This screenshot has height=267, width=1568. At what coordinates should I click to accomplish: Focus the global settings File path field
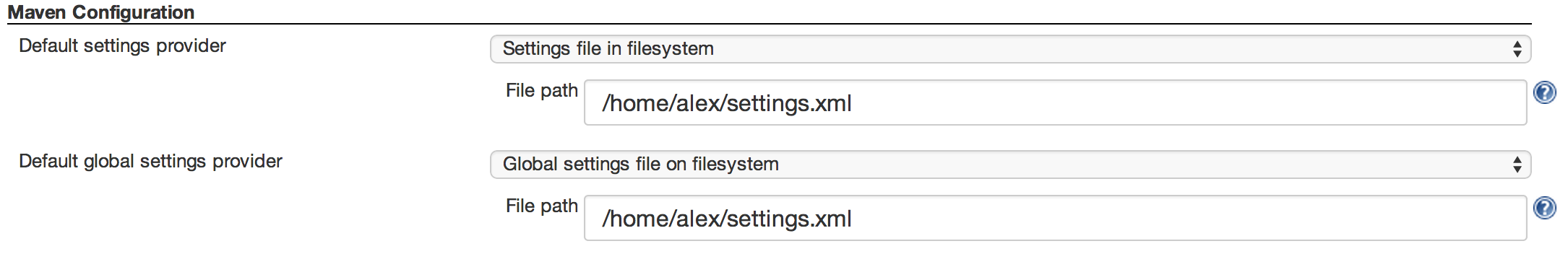tap(1055, 218)
